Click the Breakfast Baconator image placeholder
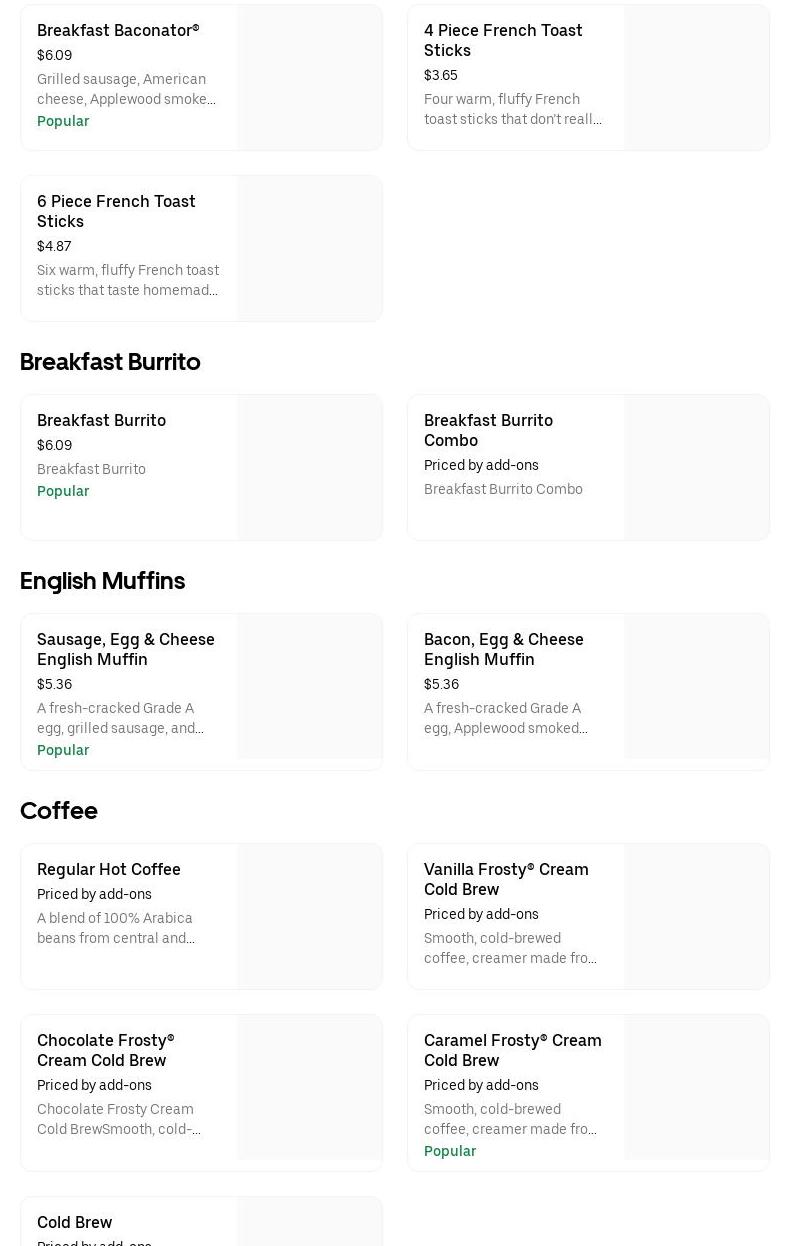The width and height of the screenshot is (804, 1246). point(309,78)
